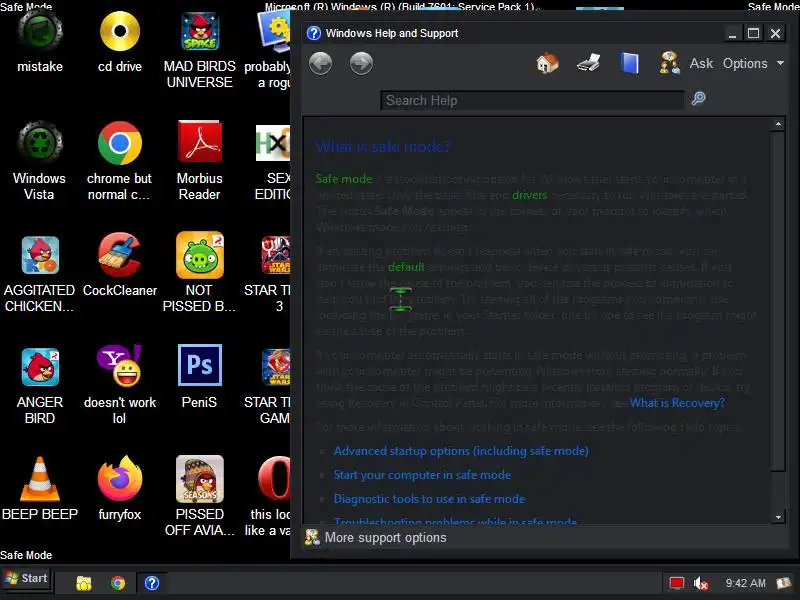800x600 pixels.
Task: Go back in Help and Support
Action: 320,64
